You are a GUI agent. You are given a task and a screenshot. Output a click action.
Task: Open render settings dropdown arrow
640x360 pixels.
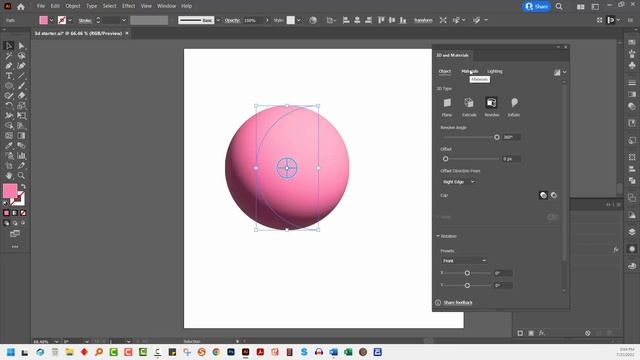(564, 72)
